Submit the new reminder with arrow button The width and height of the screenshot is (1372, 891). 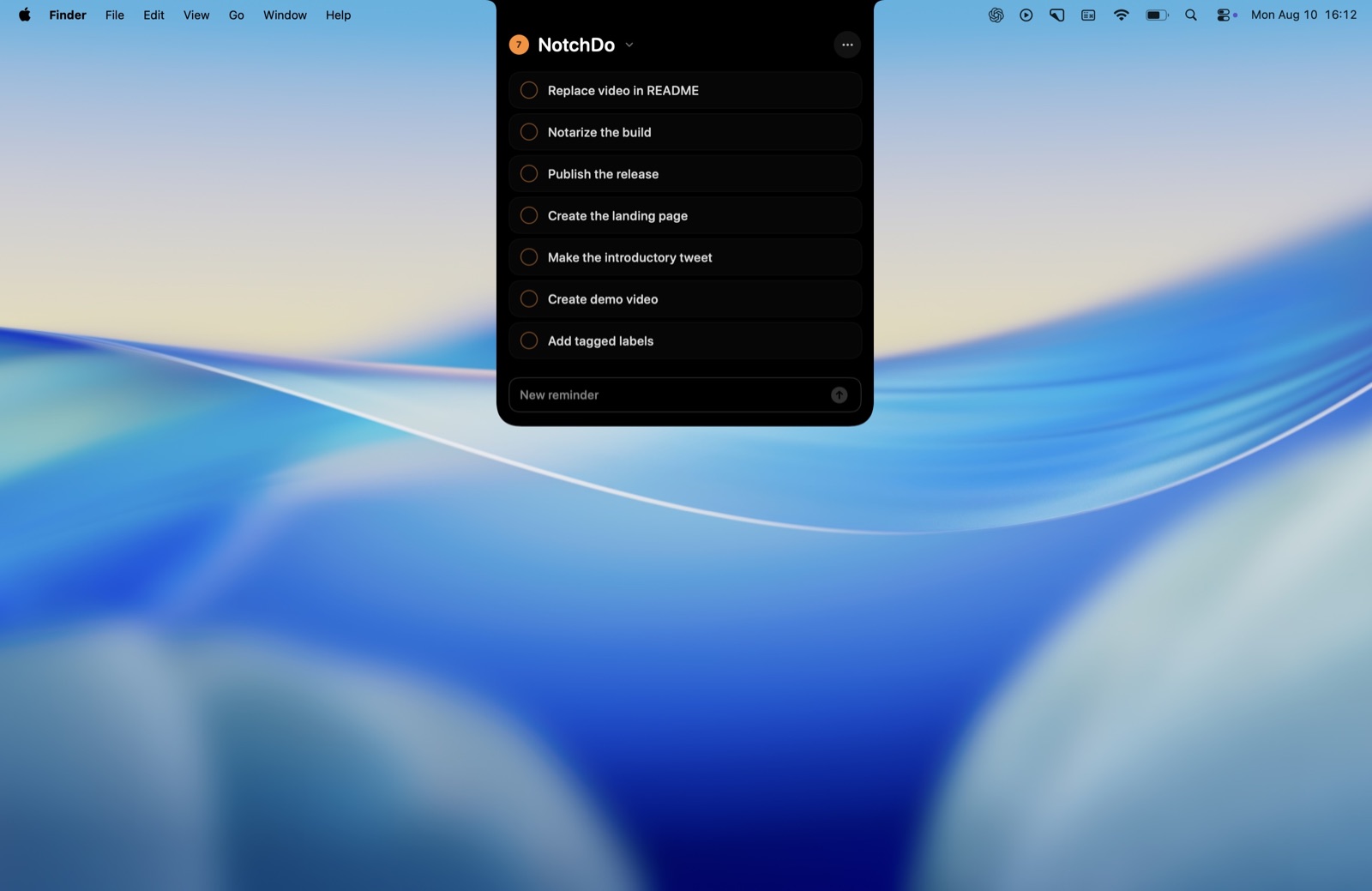[839, 395]
